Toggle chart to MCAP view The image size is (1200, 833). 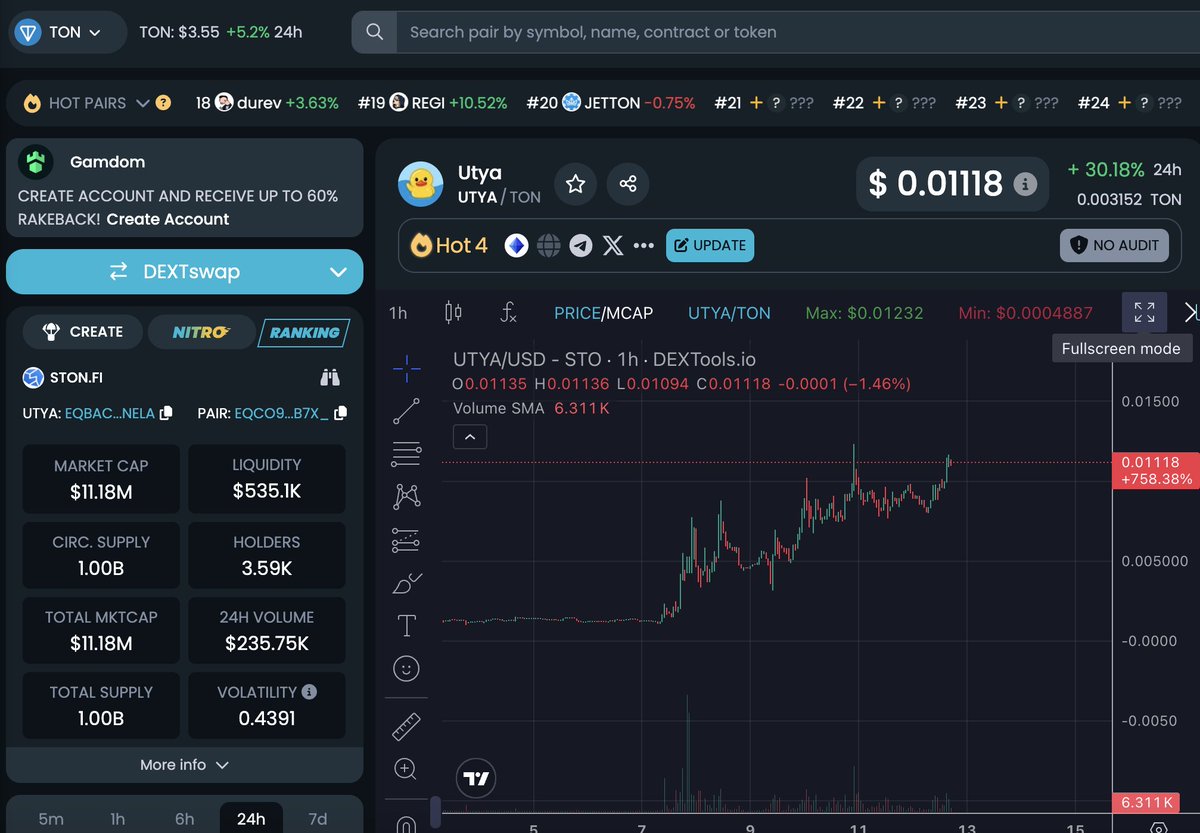click(628, 313)
